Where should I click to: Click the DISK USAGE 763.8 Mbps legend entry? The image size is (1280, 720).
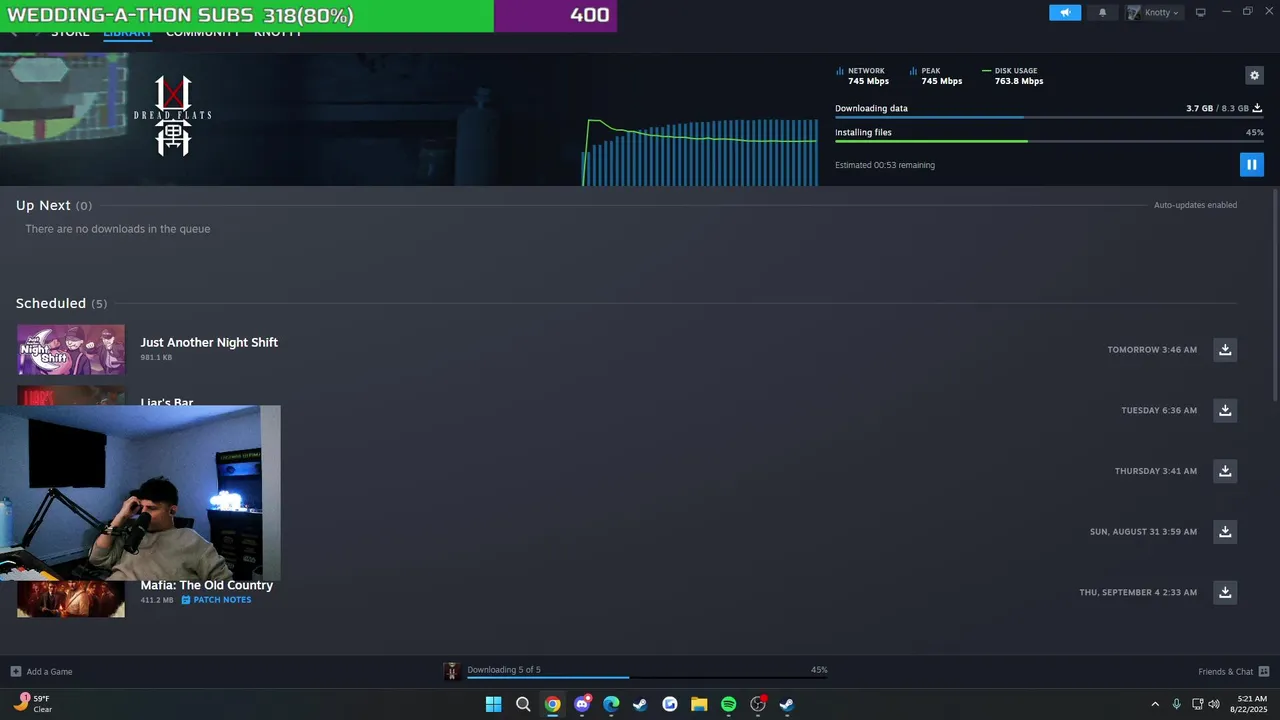pos(1013,76)
